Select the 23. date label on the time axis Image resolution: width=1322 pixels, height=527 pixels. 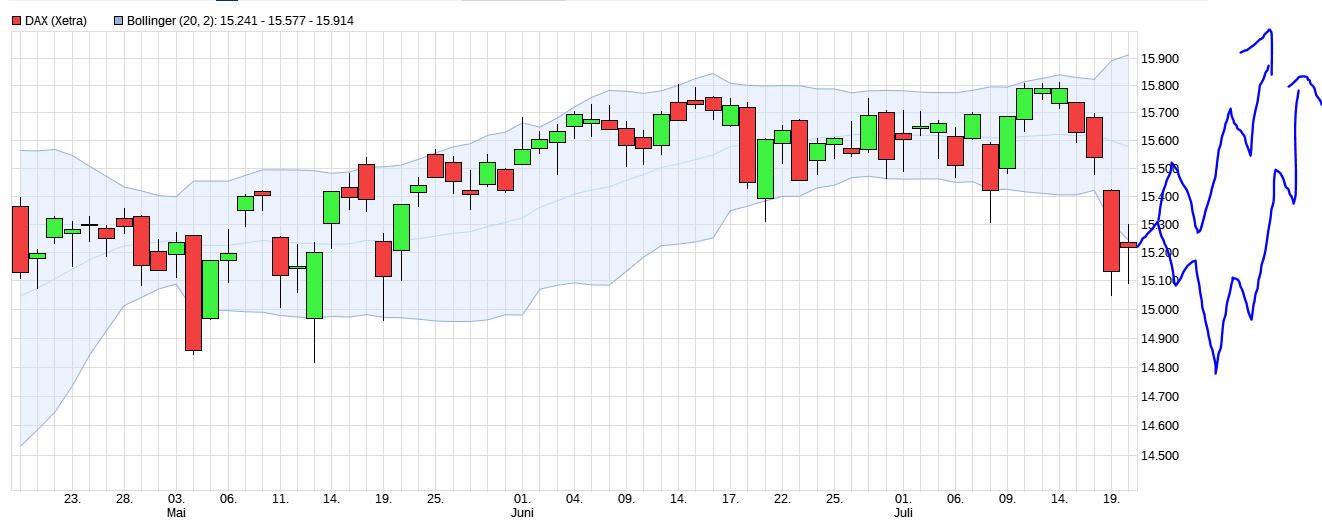tap(72, 498)
